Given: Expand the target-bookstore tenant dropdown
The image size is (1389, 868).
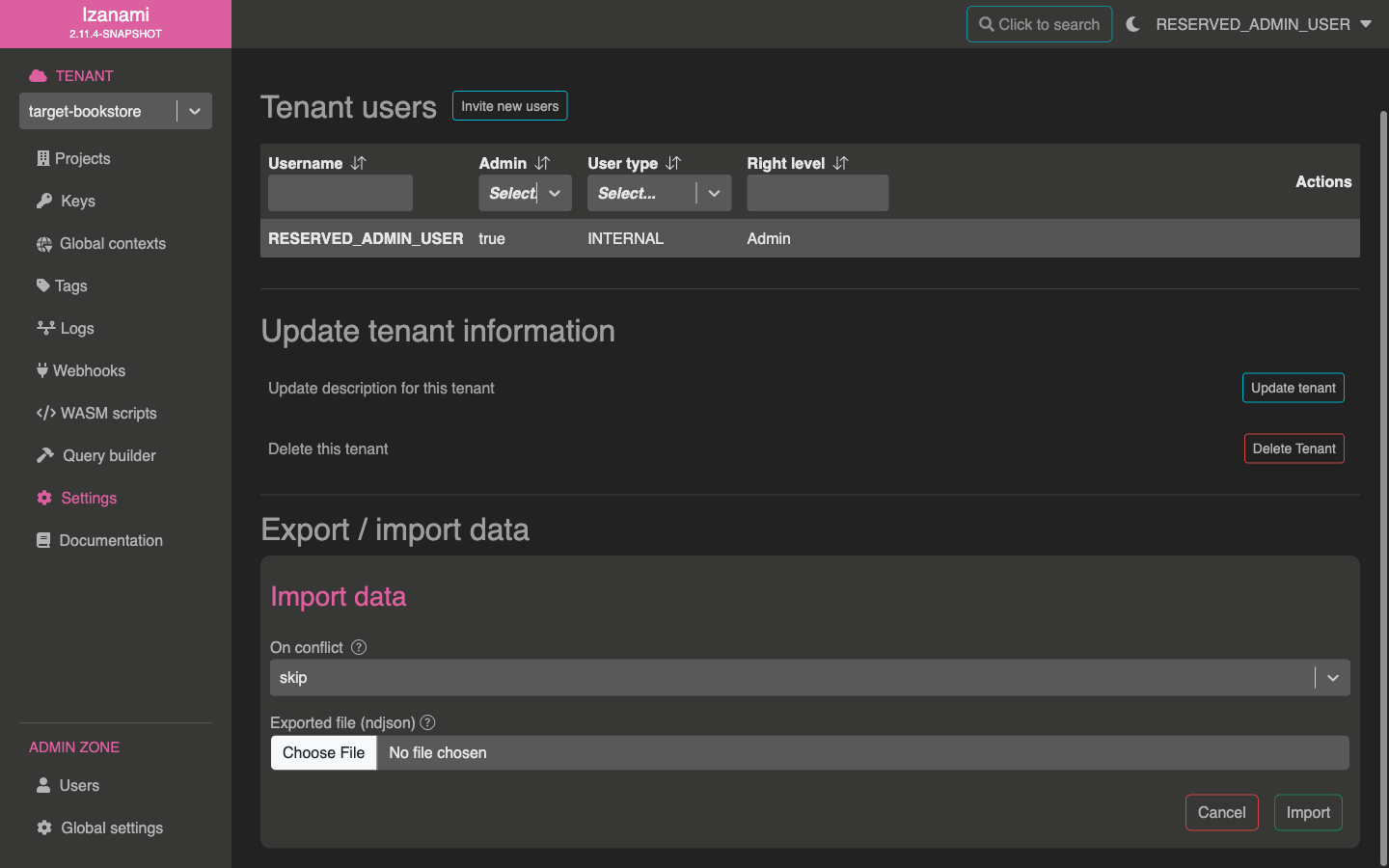Looking at the screenshot, I should 195,111.
